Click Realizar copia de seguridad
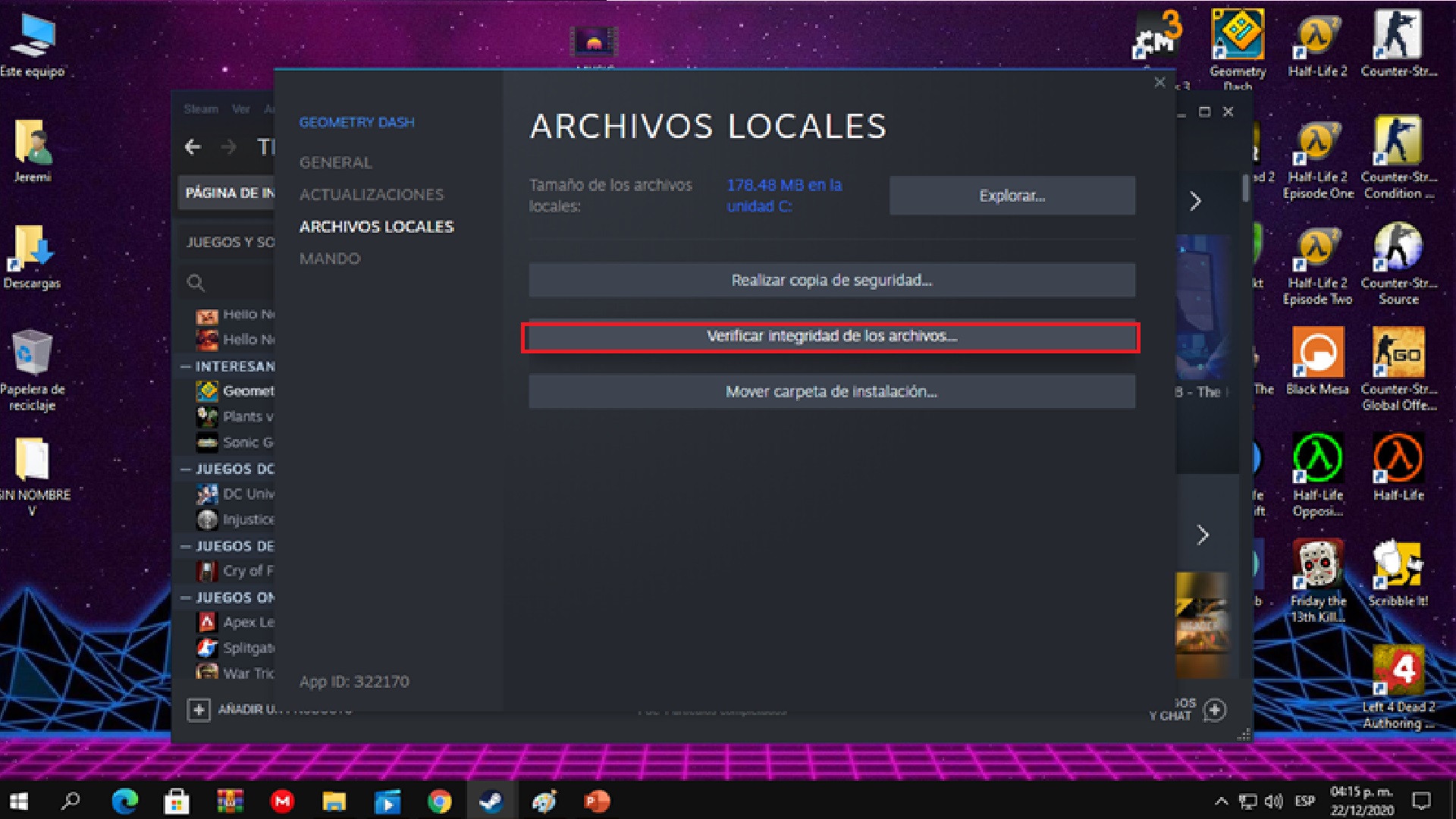1456x819 pixels. coord(831,281)
